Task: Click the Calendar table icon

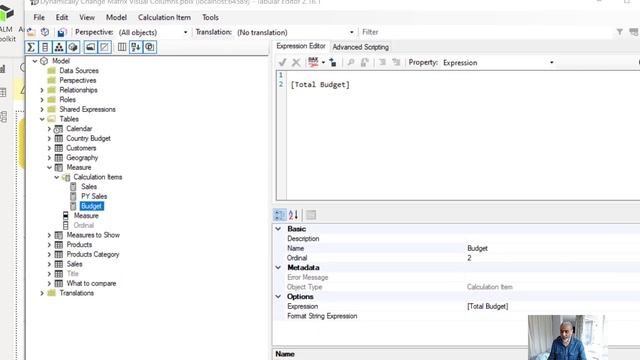Action: (x=58, y=129)
